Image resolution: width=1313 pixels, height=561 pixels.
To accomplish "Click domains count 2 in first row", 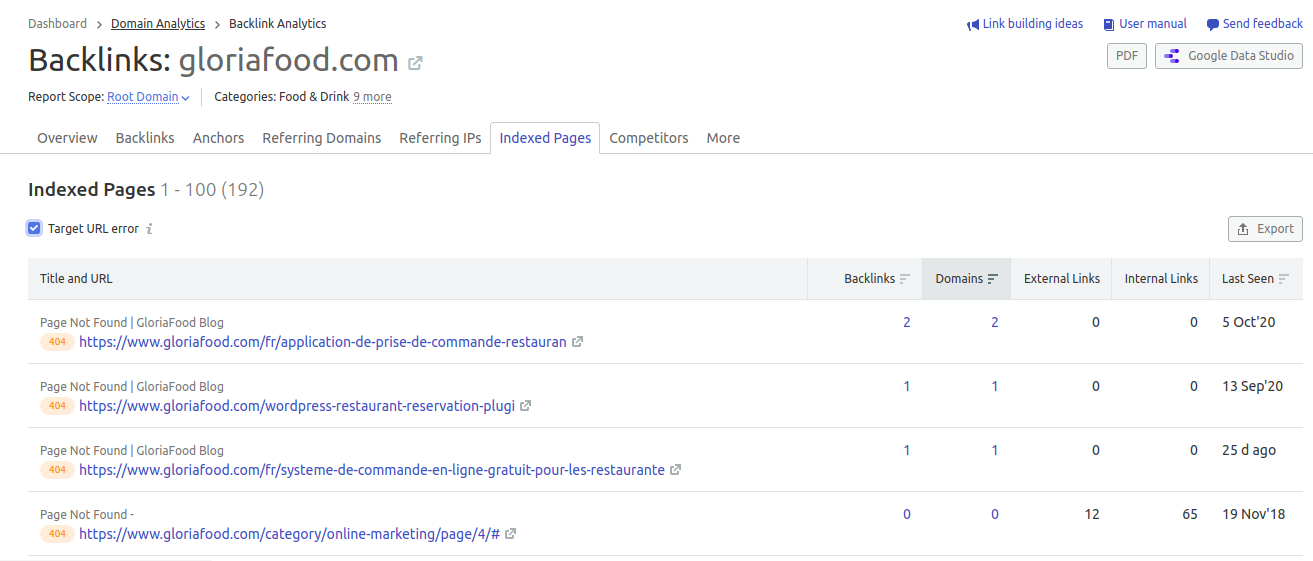I will [995, 322].
